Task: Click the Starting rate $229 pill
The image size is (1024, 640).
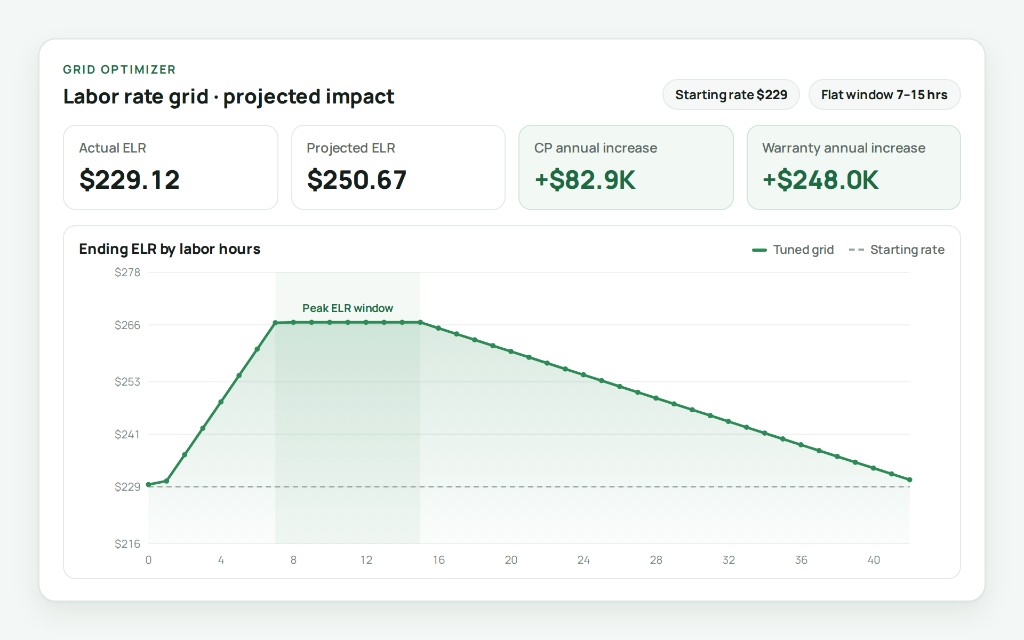Action: (x=731, y=95)
